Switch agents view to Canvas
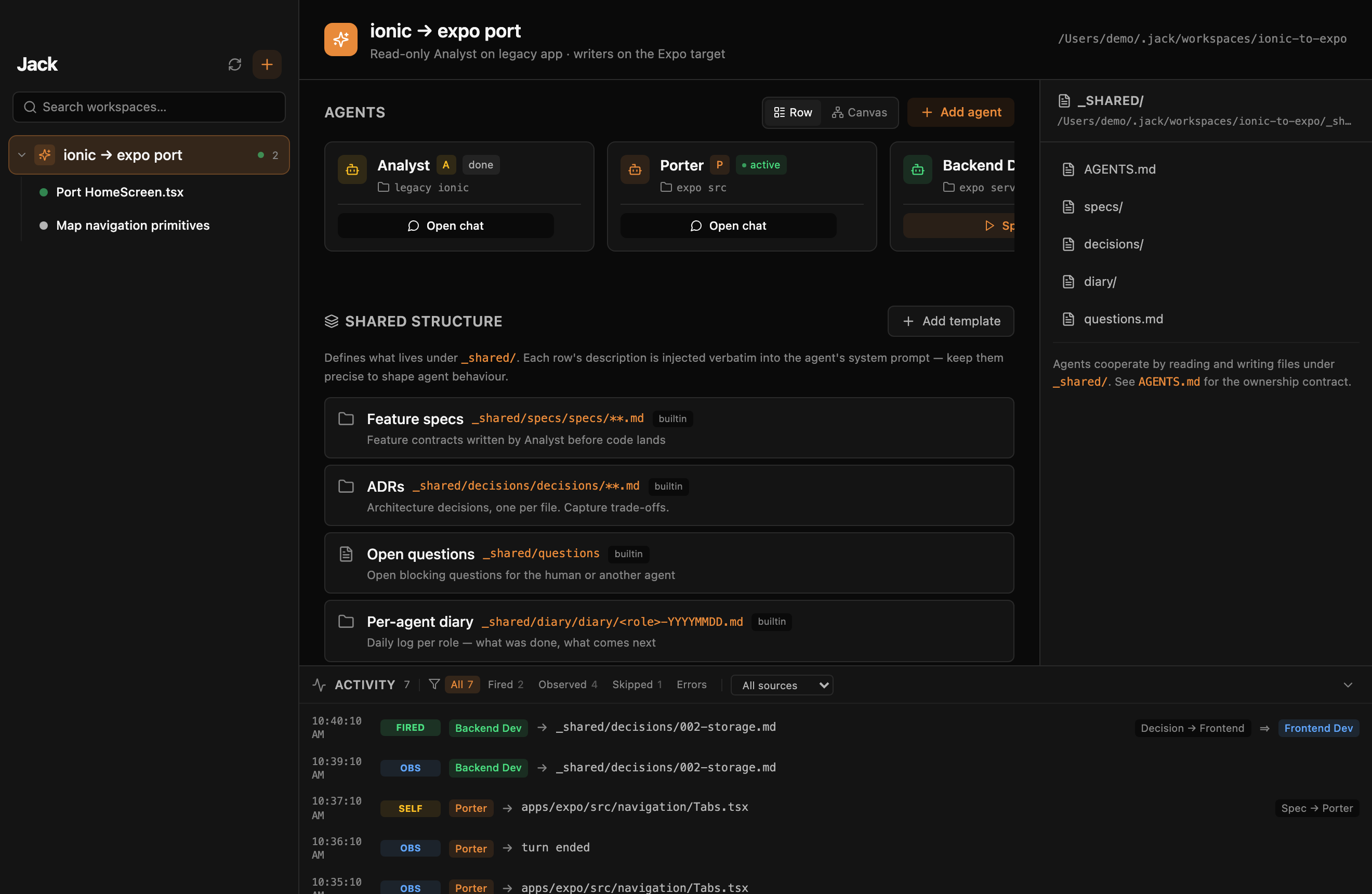The width and height of the screenshot is (1372, 894). [x=859, y=112]
